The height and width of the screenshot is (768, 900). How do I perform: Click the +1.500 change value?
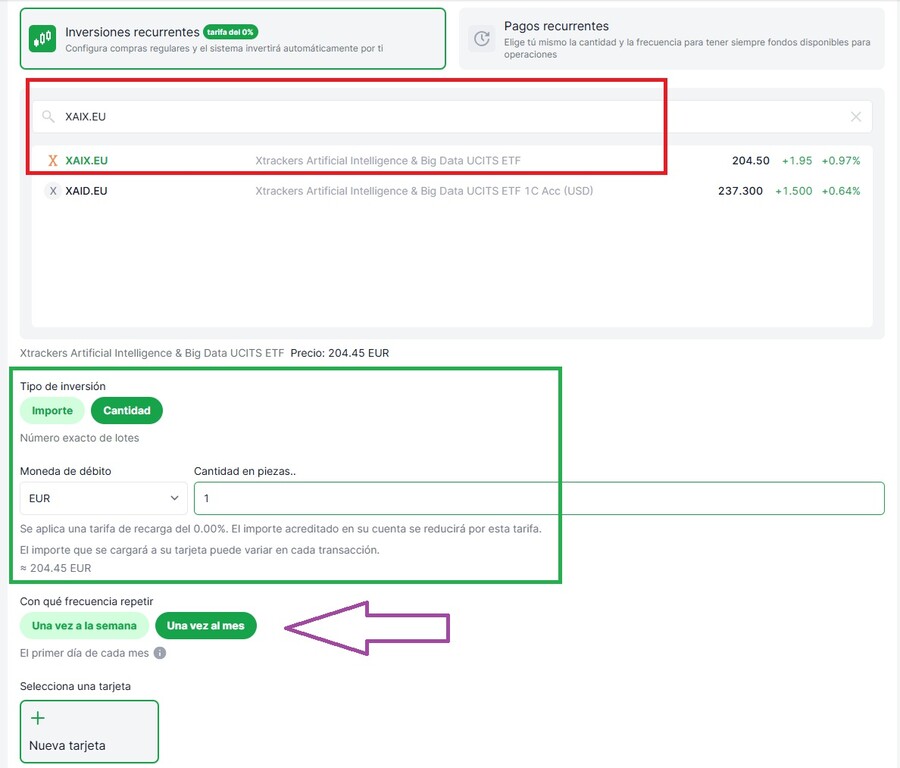793,191
